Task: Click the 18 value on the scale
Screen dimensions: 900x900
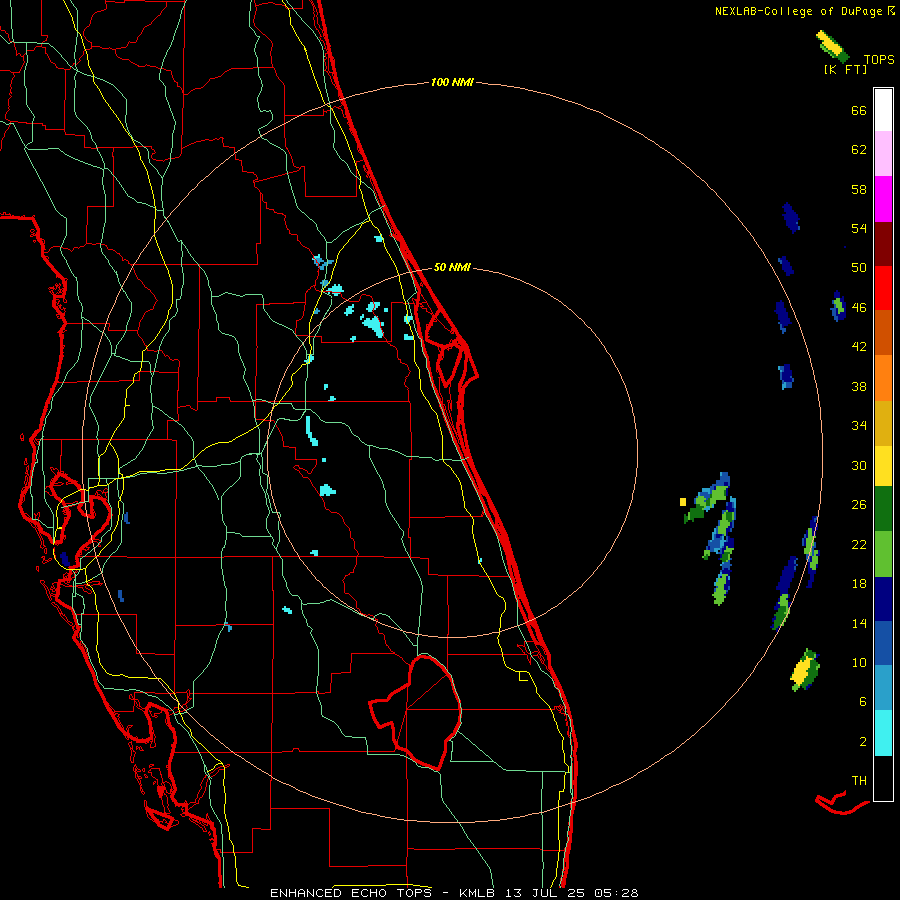Action: pyautogui.click(x=859, y=584)
